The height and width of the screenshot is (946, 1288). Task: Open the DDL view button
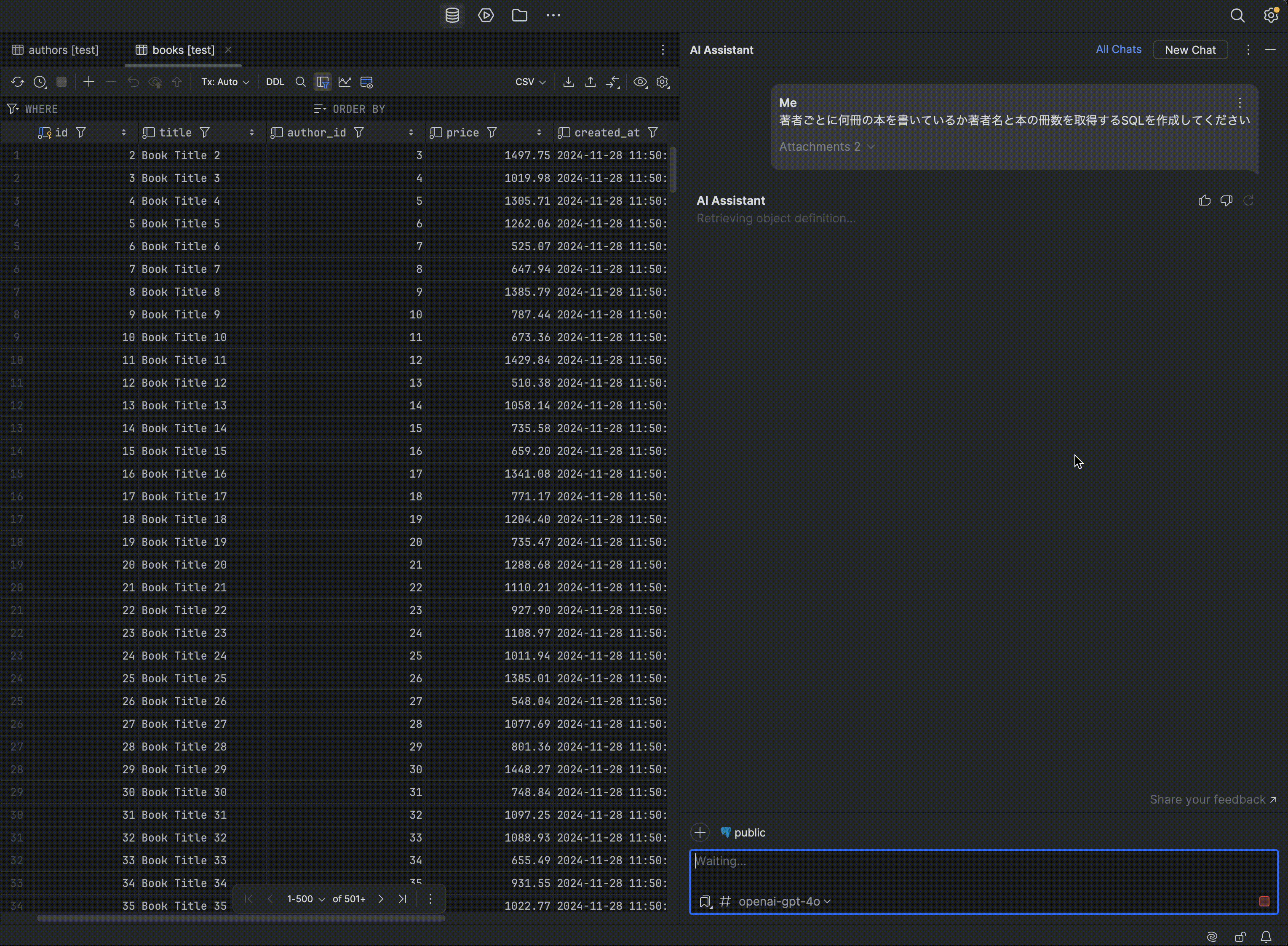tap(275, 82)
